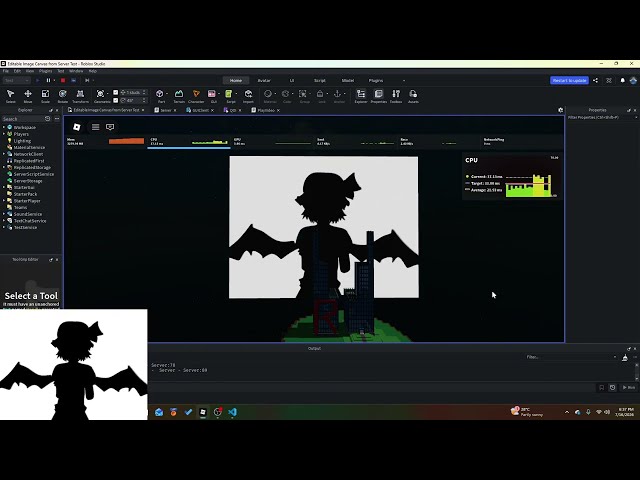Click the Output filter field
This screenshot has width=640, height=480.
pyautogui.click(x=570, y=357)
